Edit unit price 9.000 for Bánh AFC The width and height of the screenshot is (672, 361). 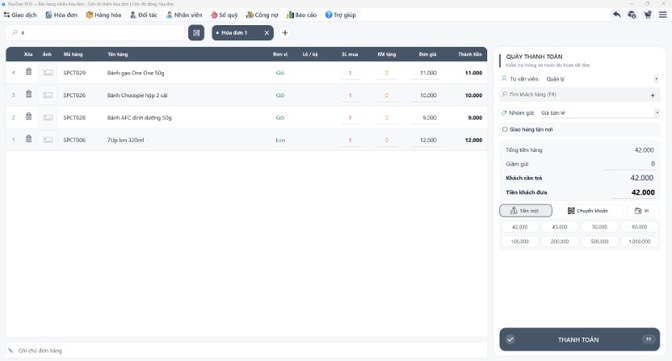(x=425, y=117)
